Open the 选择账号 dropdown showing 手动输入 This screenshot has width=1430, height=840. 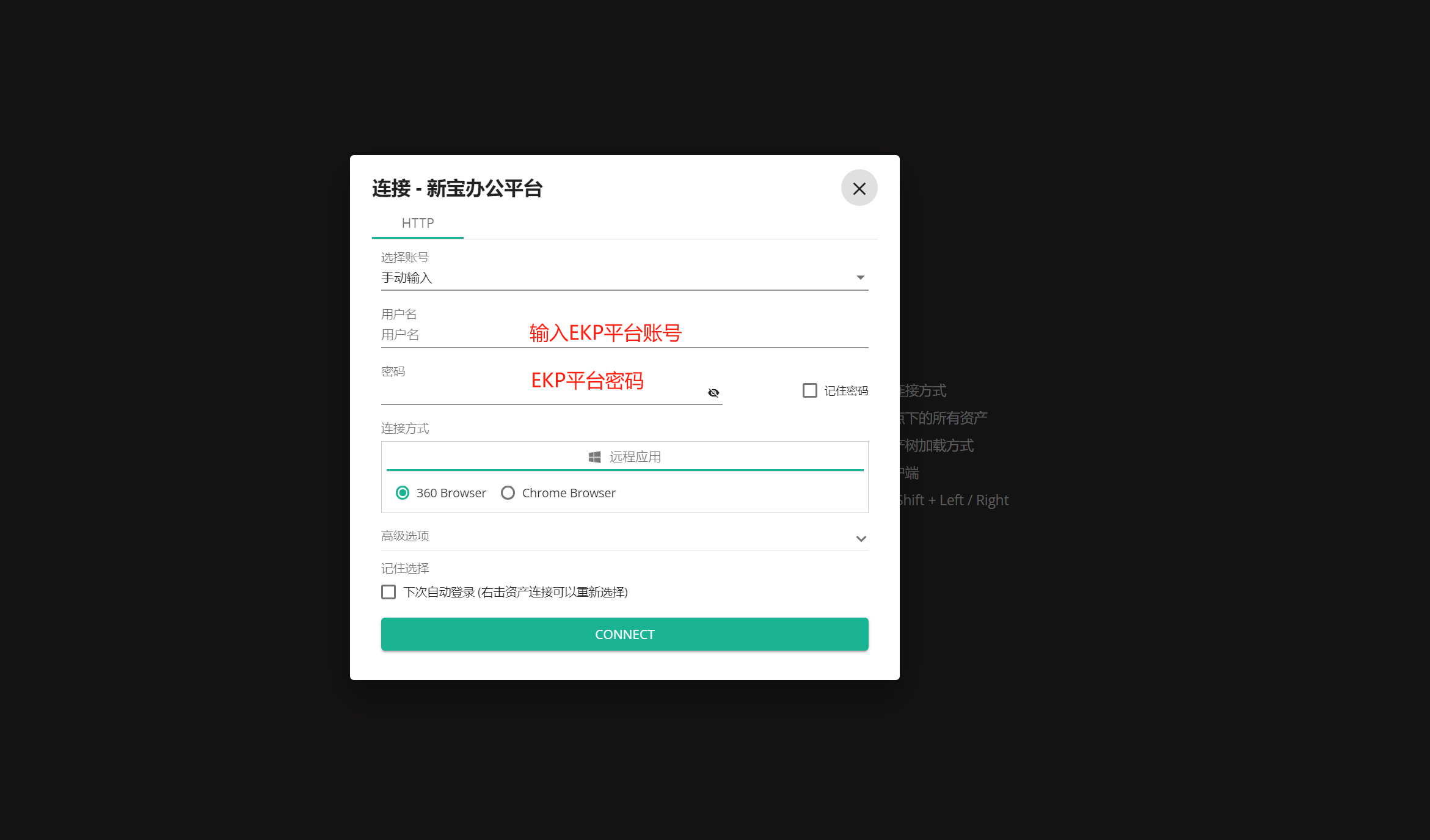[x=624, y=278]
